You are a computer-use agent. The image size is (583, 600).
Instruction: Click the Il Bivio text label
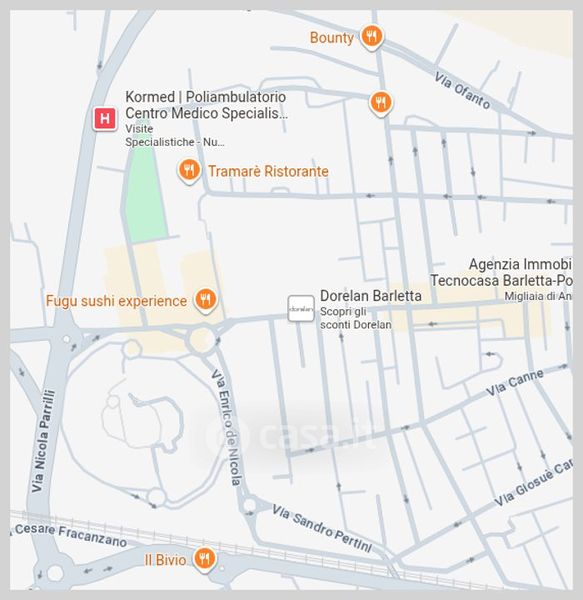(165, 560)
